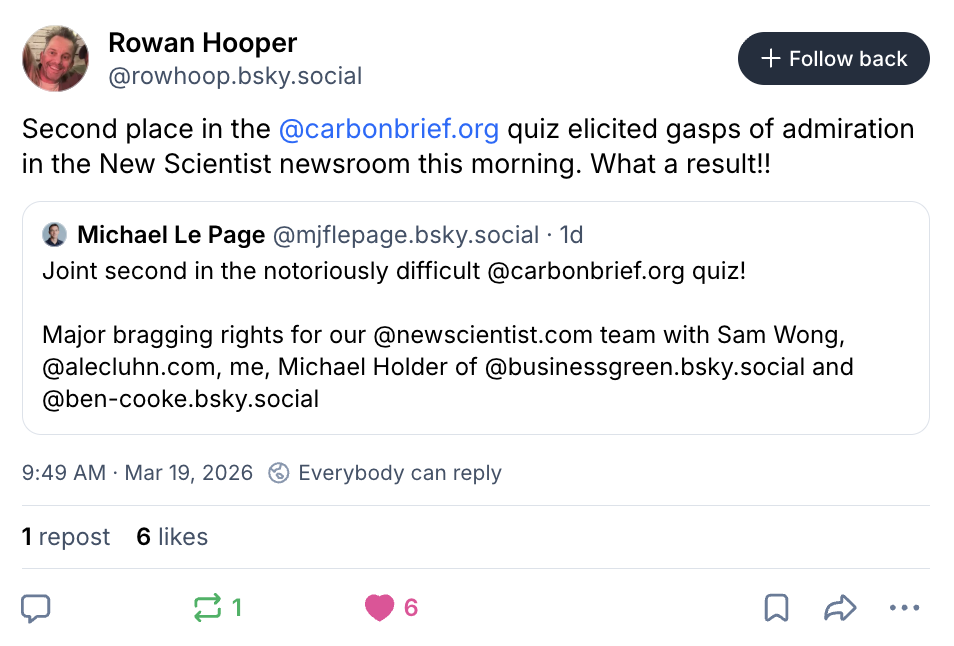
Task: Open the @carbonbrief.org link
Action: (x=389, y=129)
